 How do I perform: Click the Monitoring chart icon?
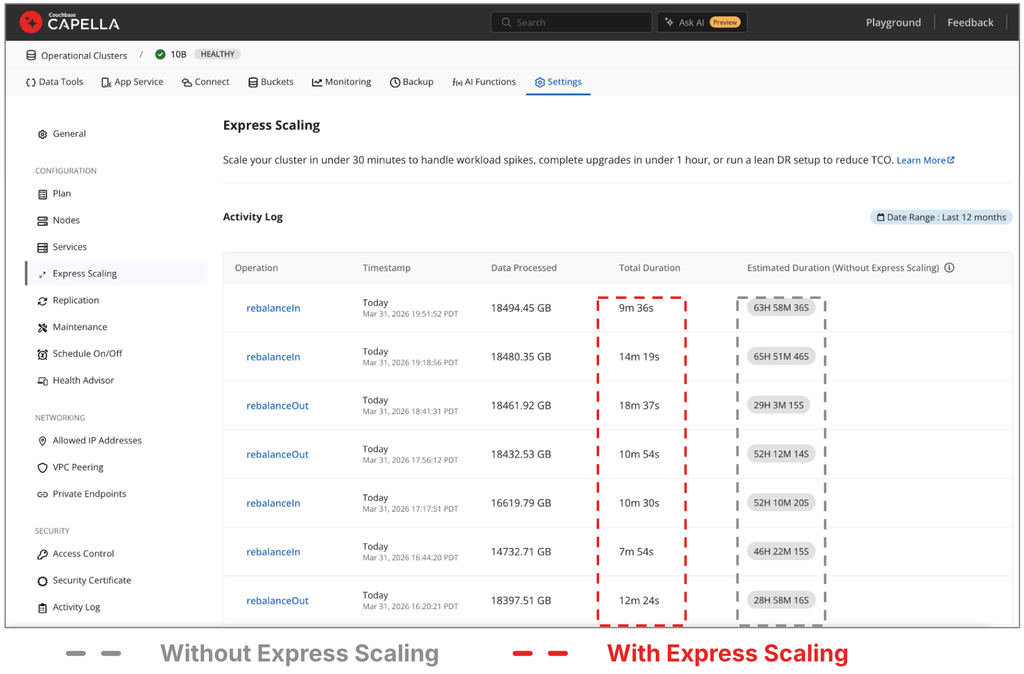tap(317, 82)
